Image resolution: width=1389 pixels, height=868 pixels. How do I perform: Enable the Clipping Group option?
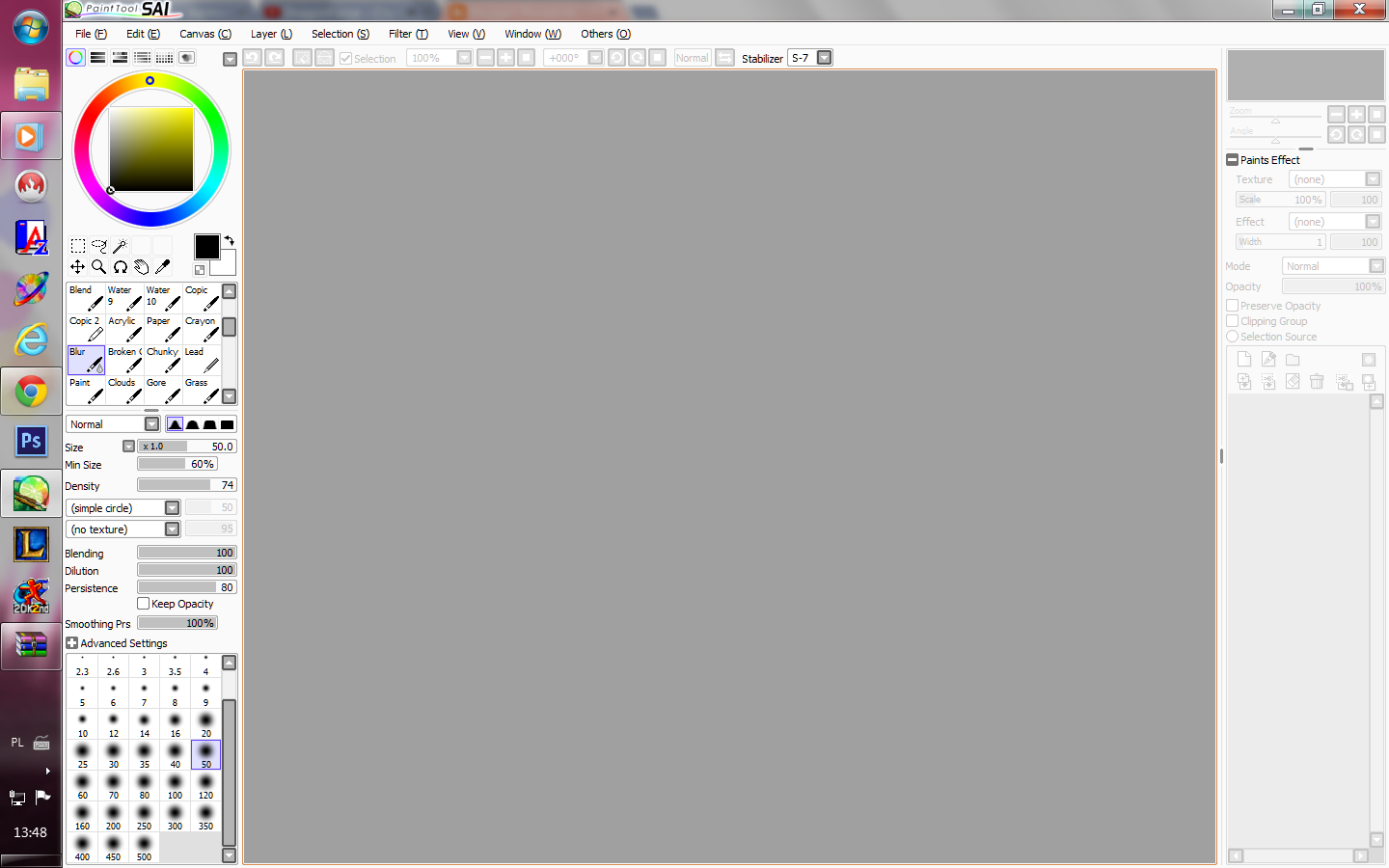tap(1232, 321)
